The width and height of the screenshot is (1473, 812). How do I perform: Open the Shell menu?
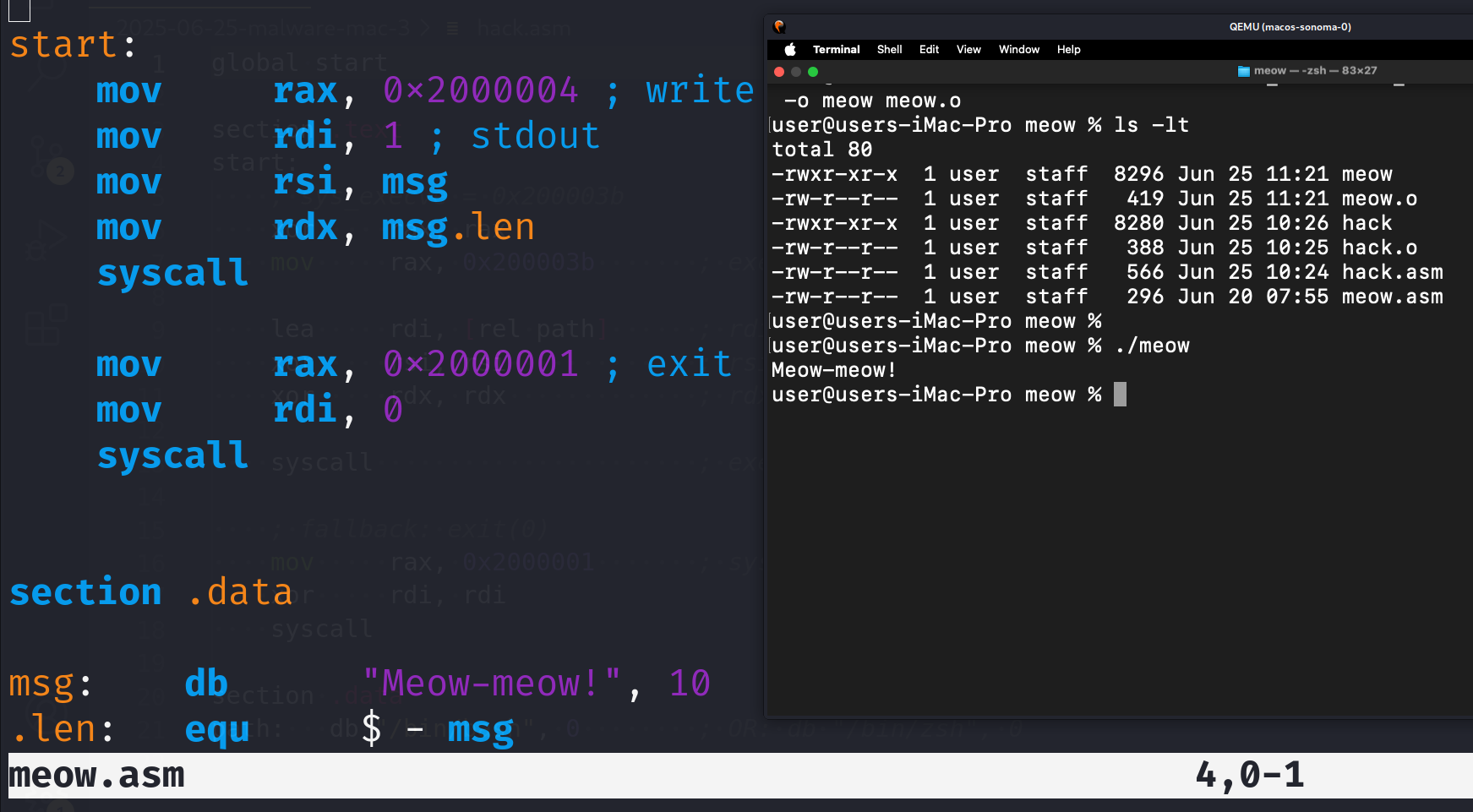tap(889, 50)
